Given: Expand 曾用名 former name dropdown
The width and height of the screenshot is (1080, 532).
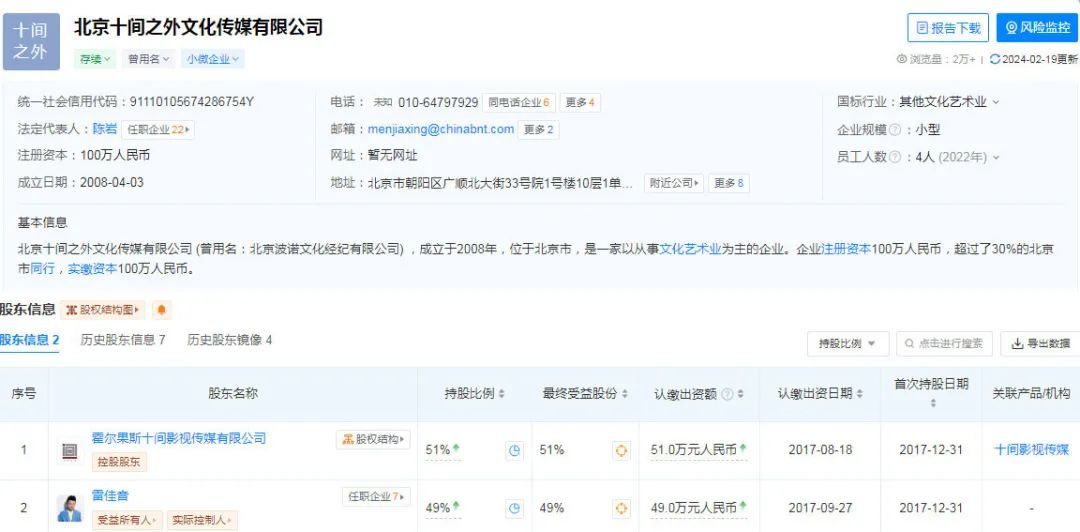Looking at the screenshot, I should coord(149,59).
